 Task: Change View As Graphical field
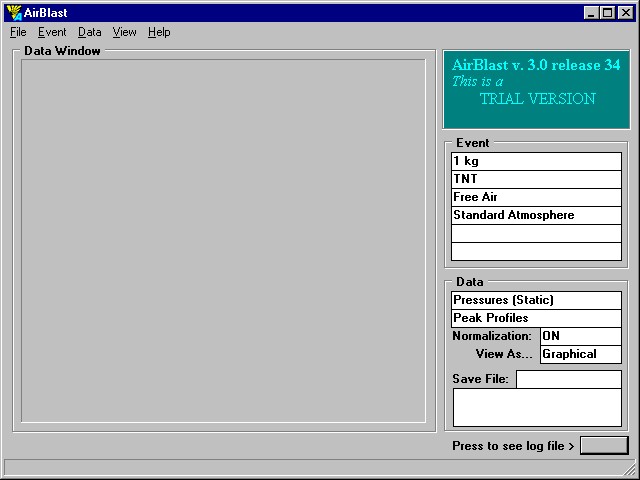(x=581, y=354)
